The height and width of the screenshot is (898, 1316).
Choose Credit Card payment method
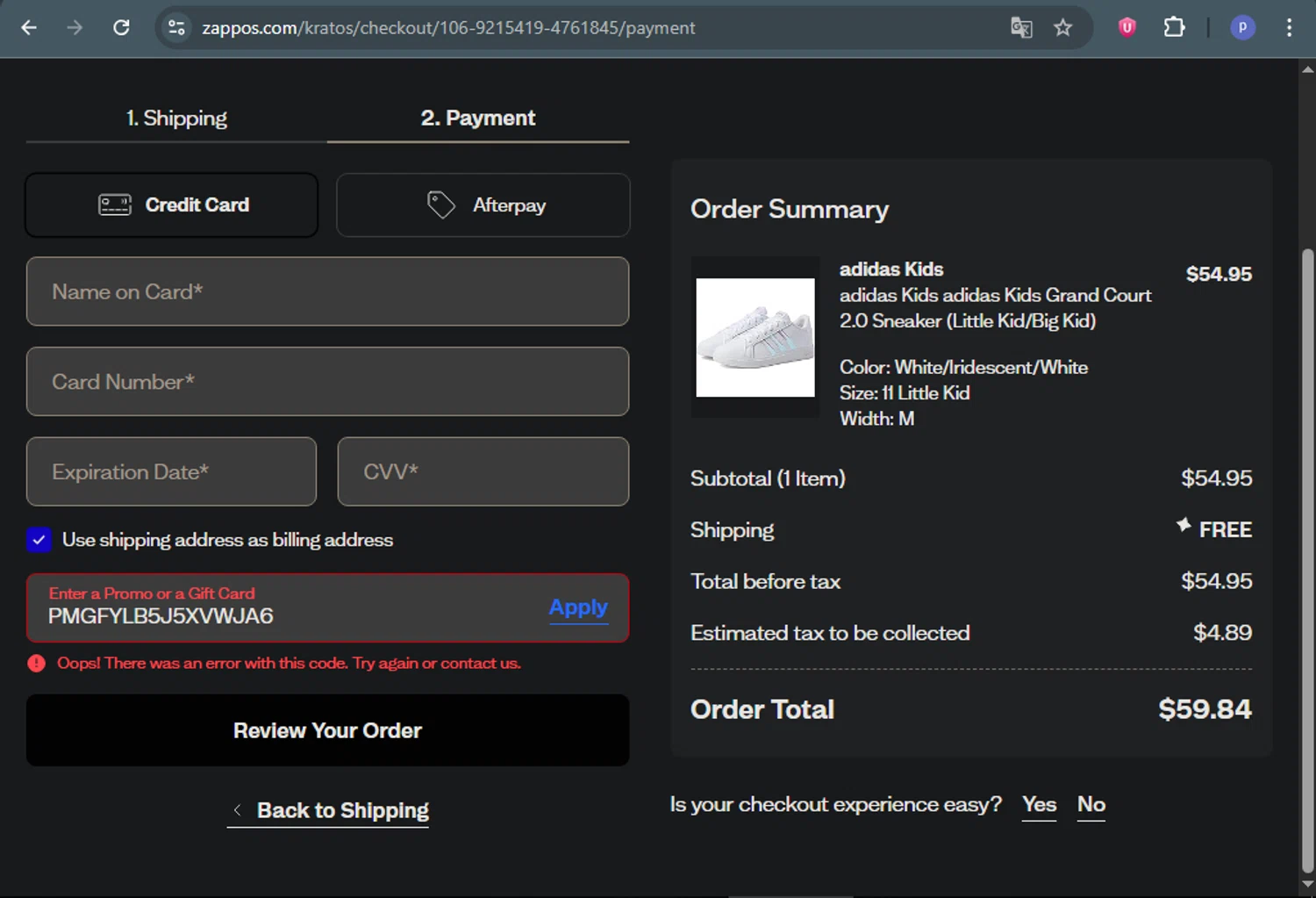click(172, 205)
